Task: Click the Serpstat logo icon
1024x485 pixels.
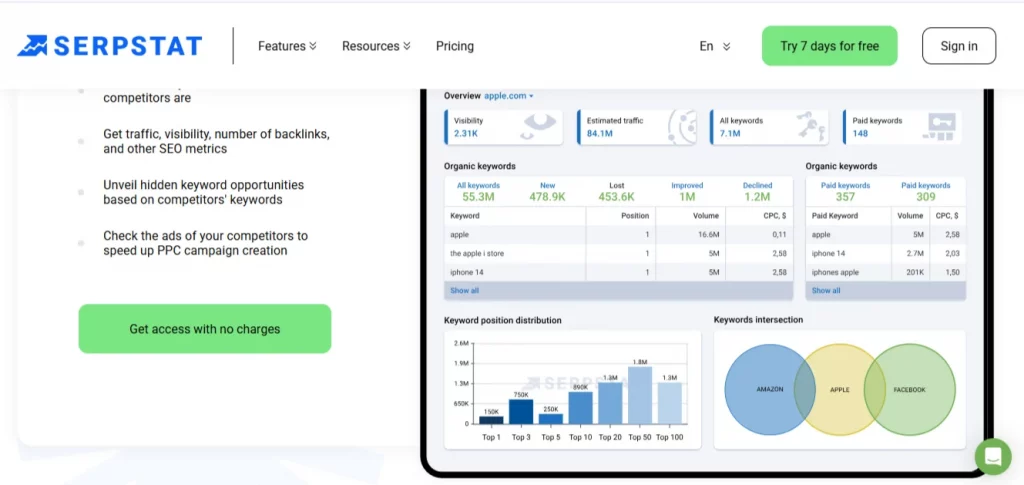Action: tap(32, 46)
